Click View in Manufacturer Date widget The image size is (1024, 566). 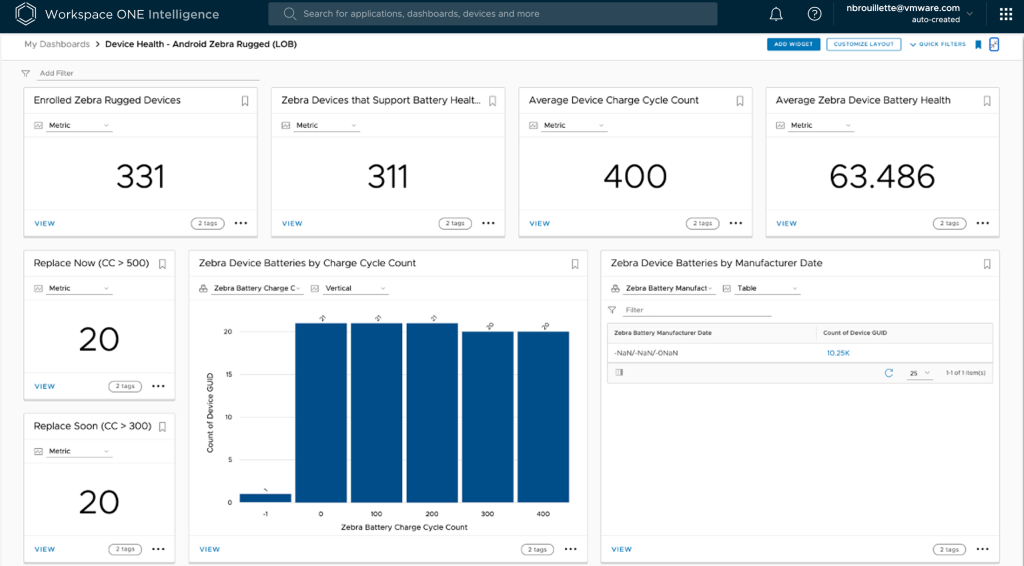click(x=622, y=549)
